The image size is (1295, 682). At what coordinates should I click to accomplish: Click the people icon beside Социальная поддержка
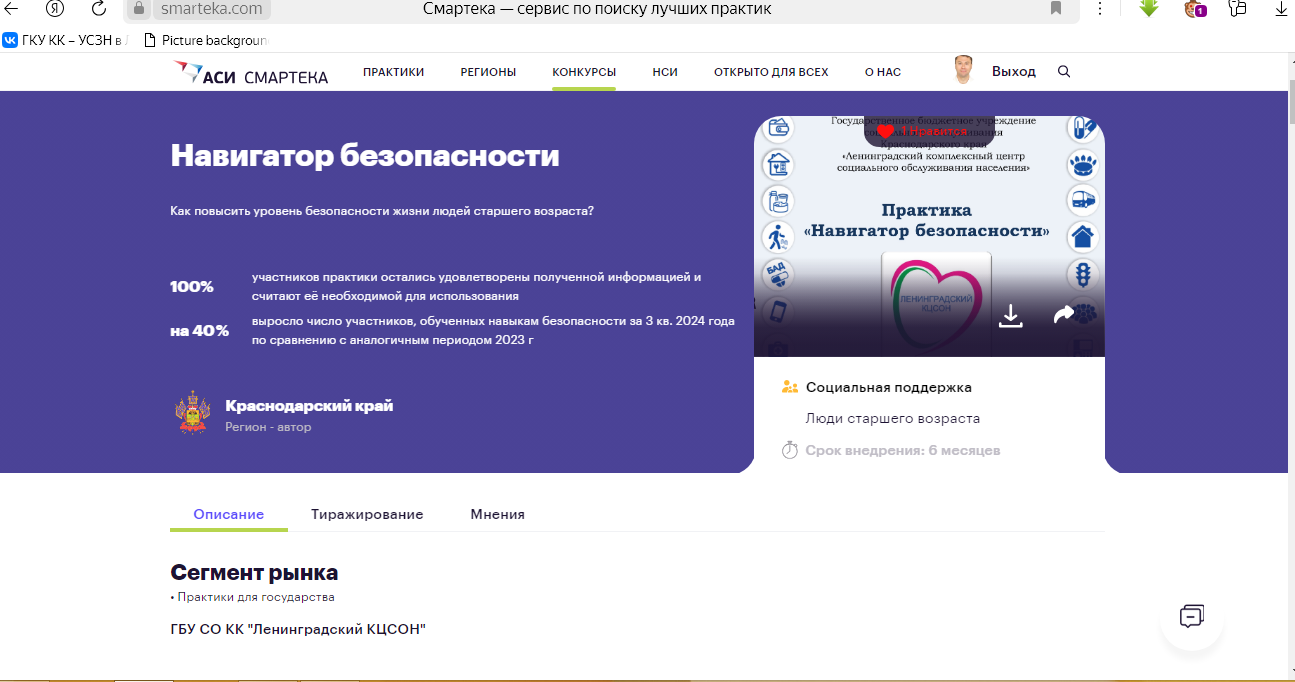(790, 387)
